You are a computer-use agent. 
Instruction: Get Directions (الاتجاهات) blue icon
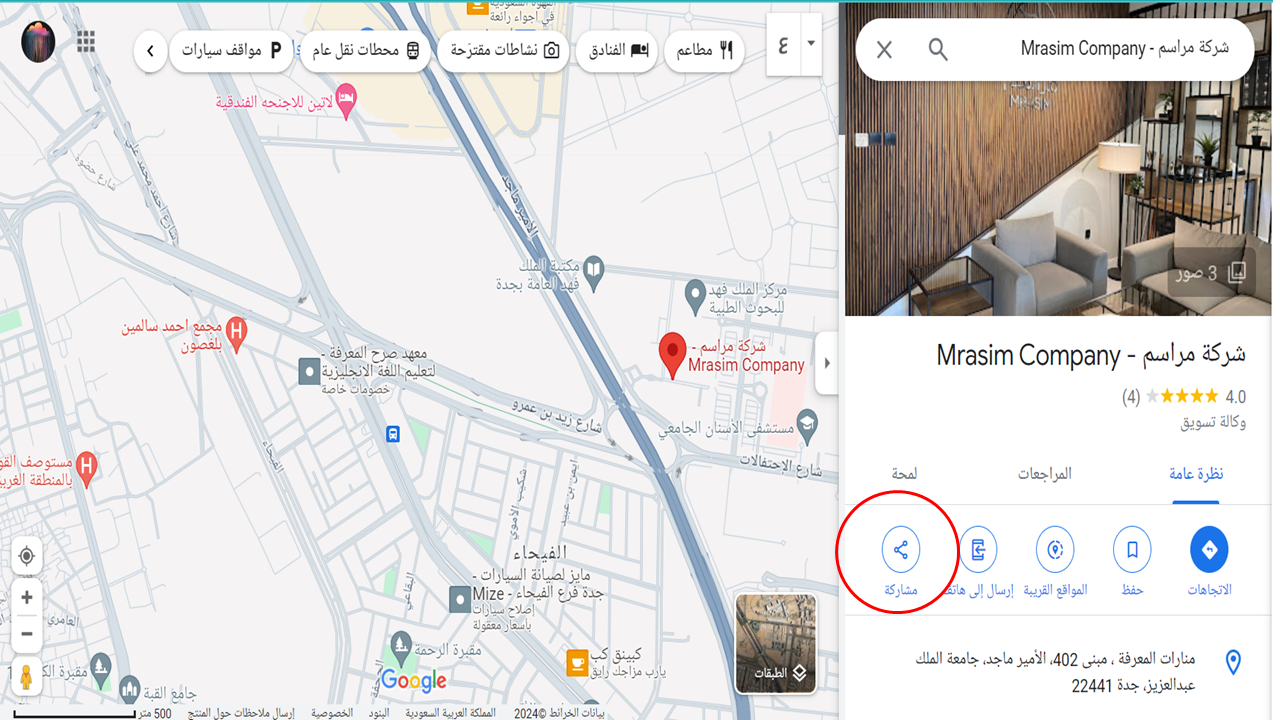(1209, 550)
